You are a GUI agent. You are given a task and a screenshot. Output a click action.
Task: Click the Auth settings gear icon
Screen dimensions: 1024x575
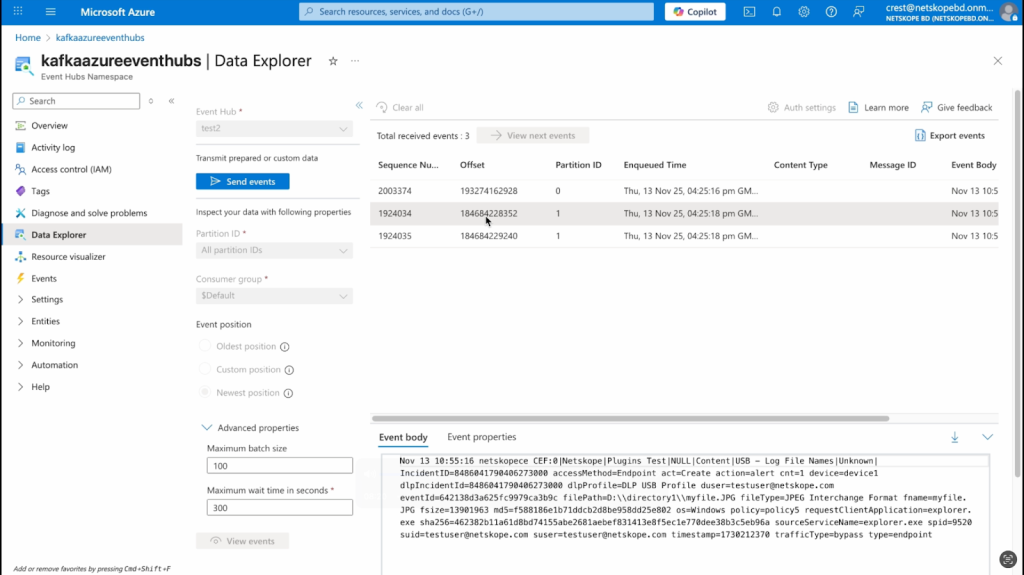[773, 107]
